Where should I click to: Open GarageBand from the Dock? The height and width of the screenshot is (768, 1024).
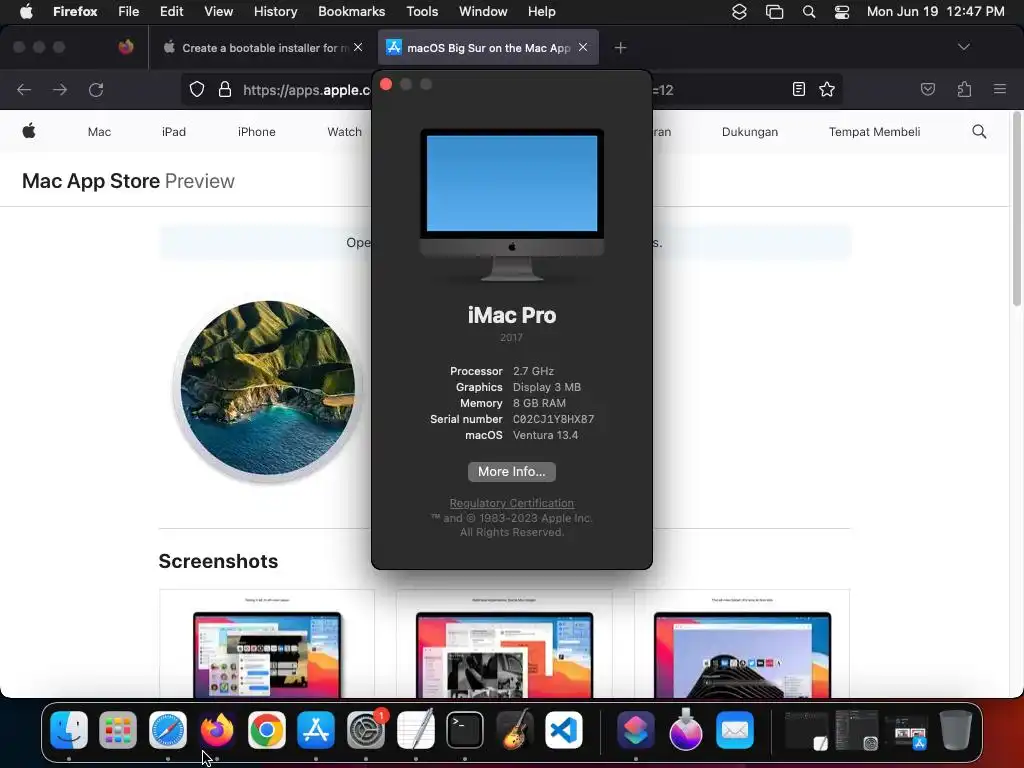pos(515,729)
